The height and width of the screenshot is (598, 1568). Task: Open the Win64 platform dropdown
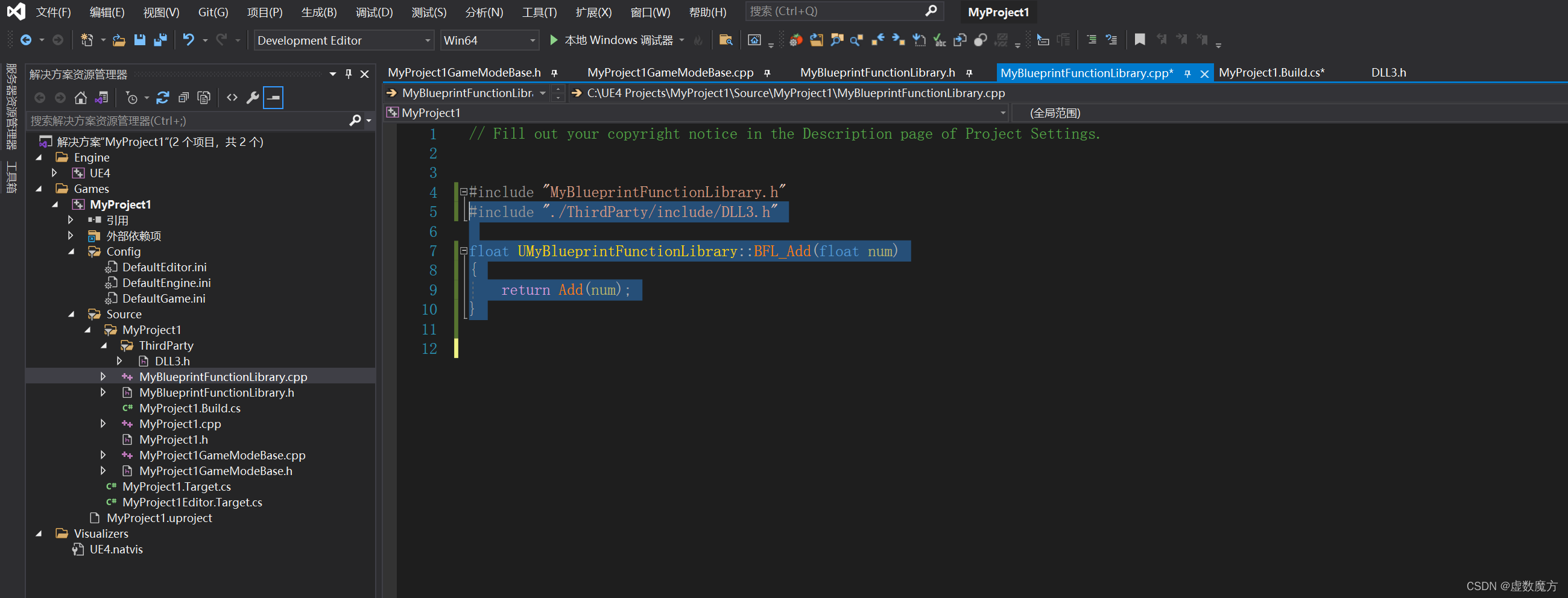click(x=490, y=40)
